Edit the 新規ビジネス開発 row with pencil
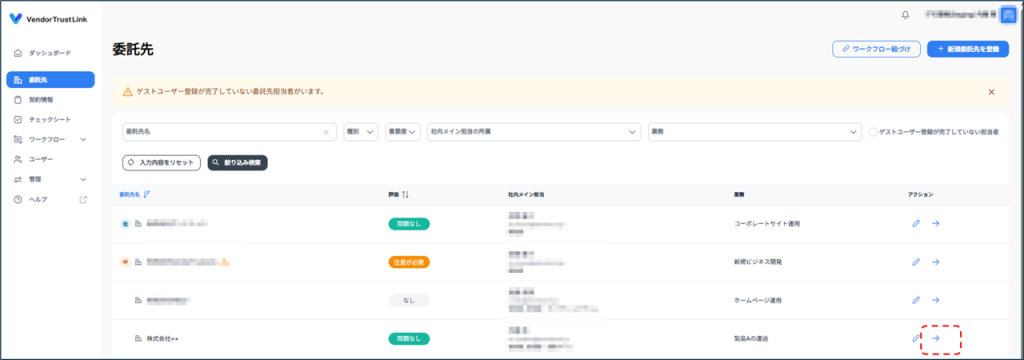Viewport: 1024px width, 360px height. click(916, 262)
